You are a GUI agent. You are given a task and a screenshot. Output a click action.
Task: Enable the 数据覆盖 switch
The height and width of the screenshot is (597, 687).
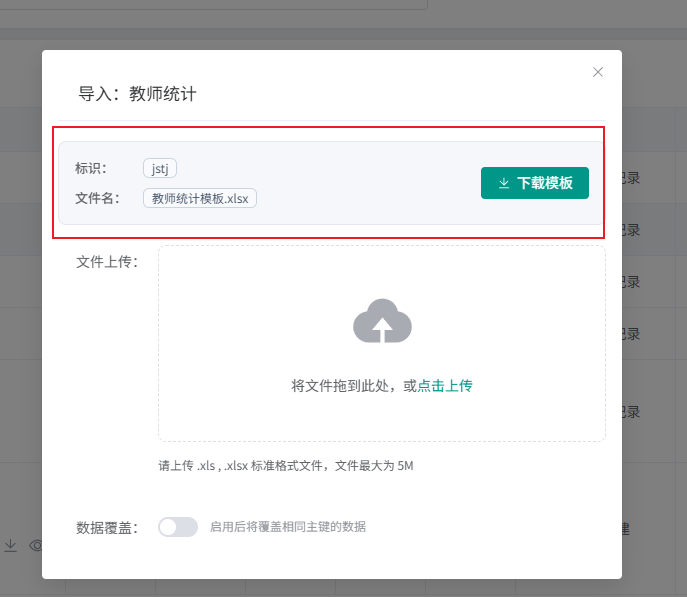pyautogui.click(x=178, y=527)
